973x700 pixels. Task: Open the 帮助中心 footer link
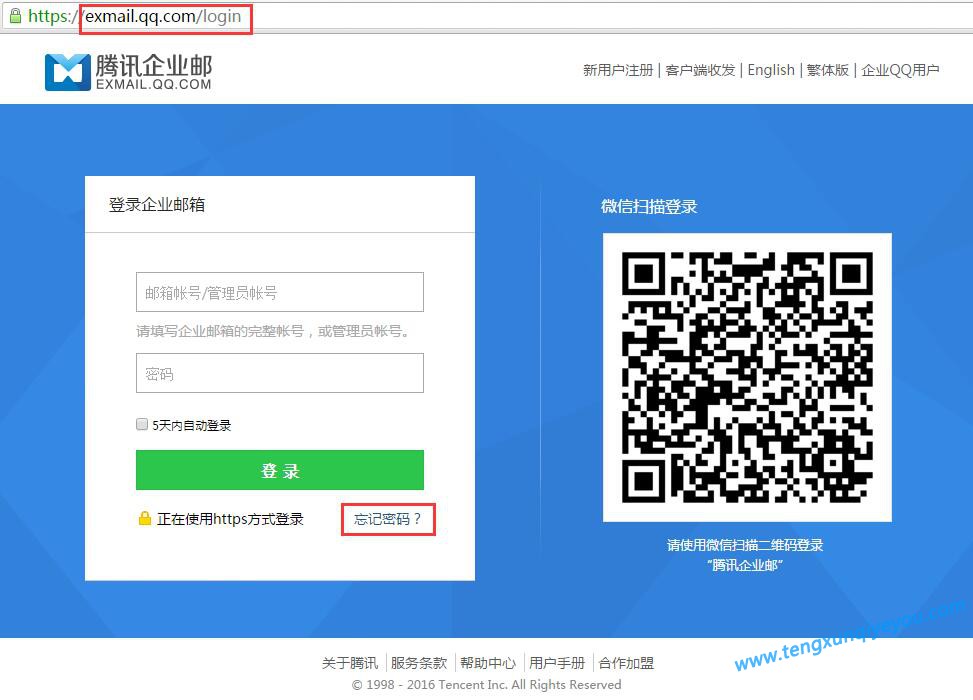pos(488,663)
